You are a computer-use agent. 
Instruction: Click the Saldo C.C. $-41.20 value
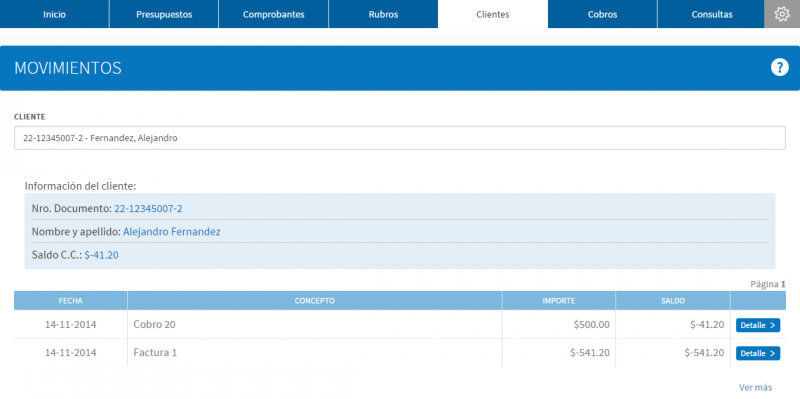pos(102,255)
